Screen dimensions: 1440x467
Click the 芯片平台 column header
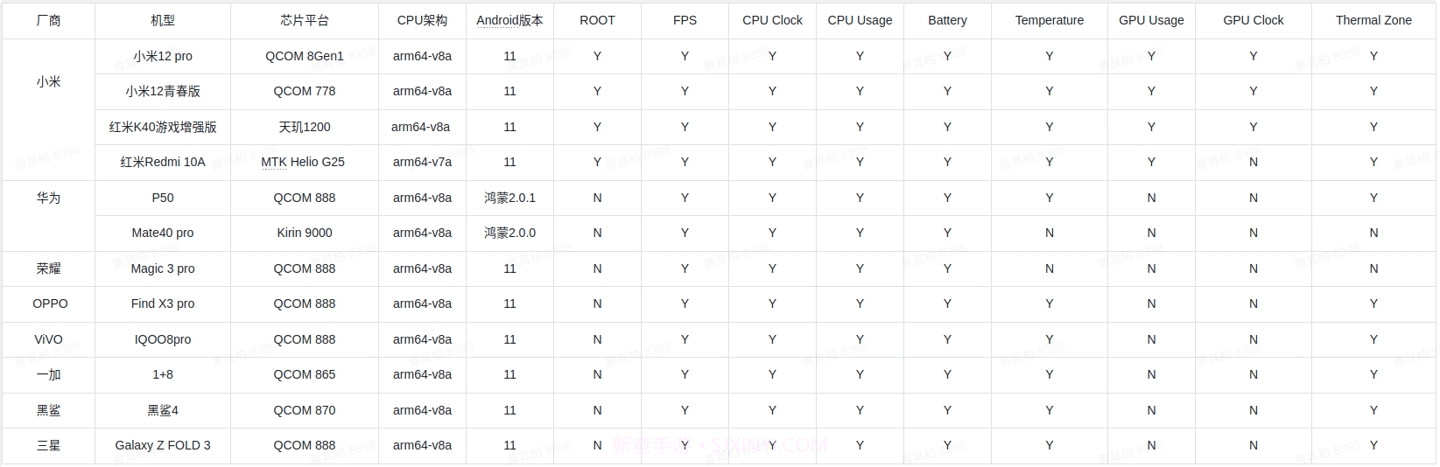[x=304, y=20]
